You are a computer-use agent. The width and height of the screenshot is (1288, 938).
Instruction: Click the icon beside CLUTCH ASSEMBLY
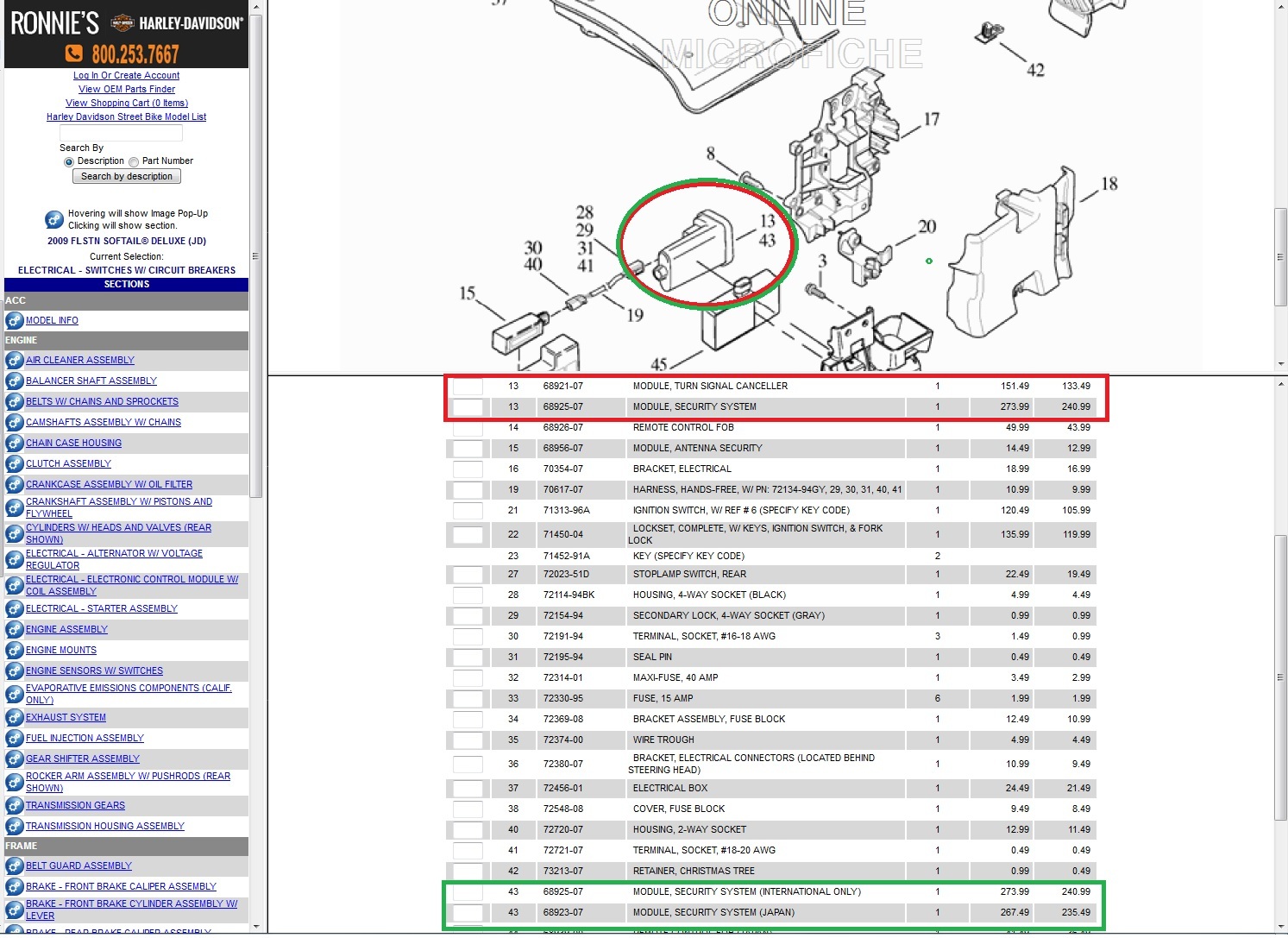pos(15,463)
